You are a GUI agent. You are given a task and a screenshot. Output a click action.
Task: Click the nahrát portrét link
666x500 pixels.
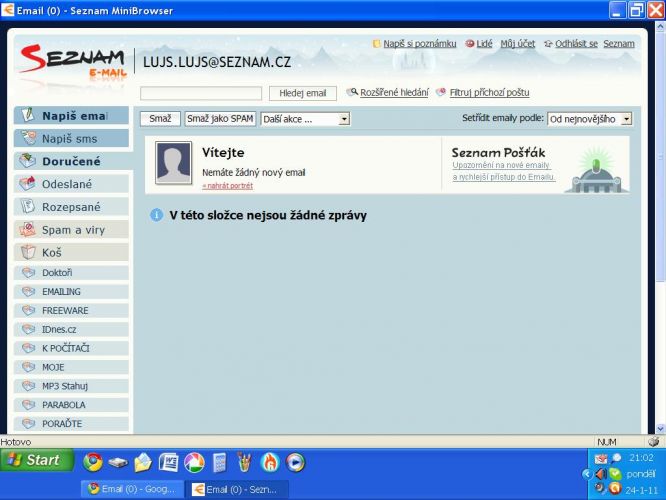point(228,186)
